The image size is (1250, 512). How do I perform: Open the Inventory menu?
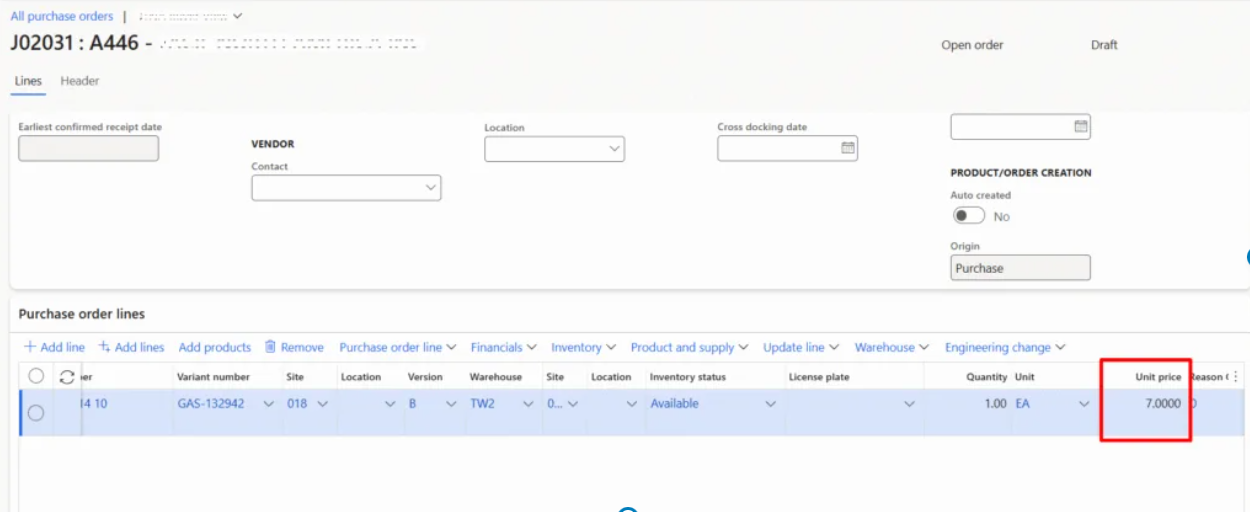pos(584,347)
